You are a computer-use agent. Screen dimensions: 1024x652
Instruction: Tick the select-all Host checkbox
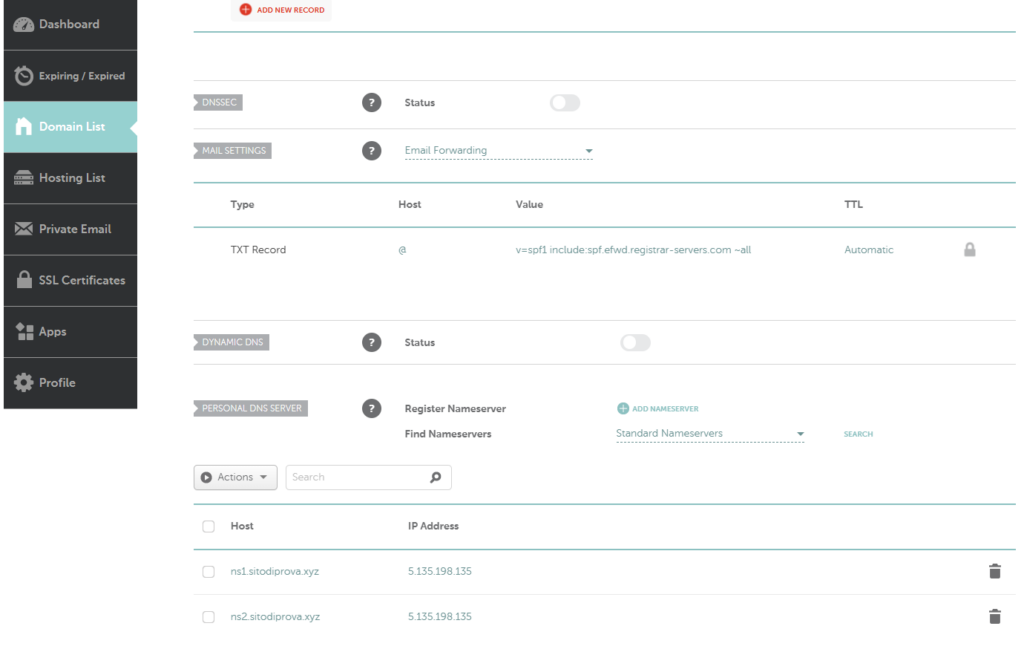coord(208,527)
